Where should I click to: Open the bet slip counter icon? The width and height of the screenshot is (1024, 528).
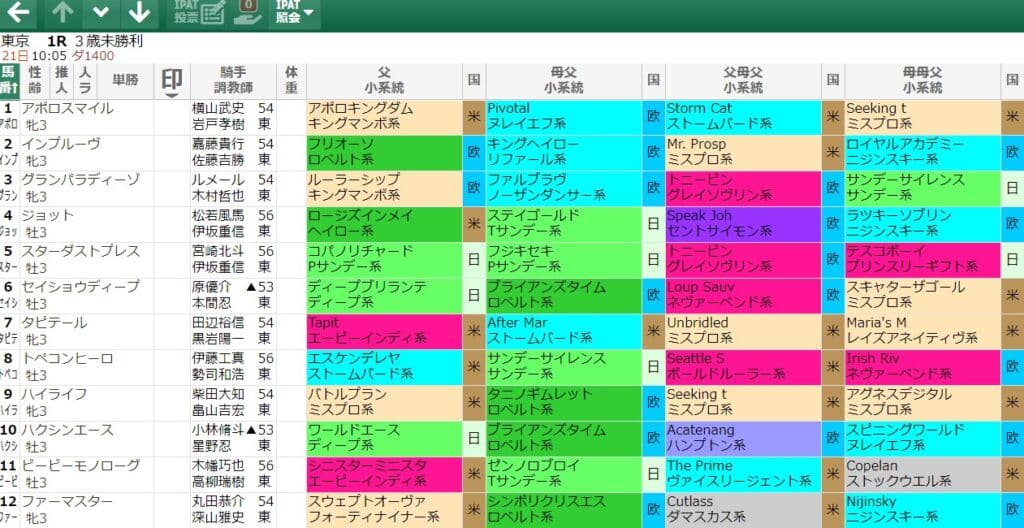click(x=247, y=13)
